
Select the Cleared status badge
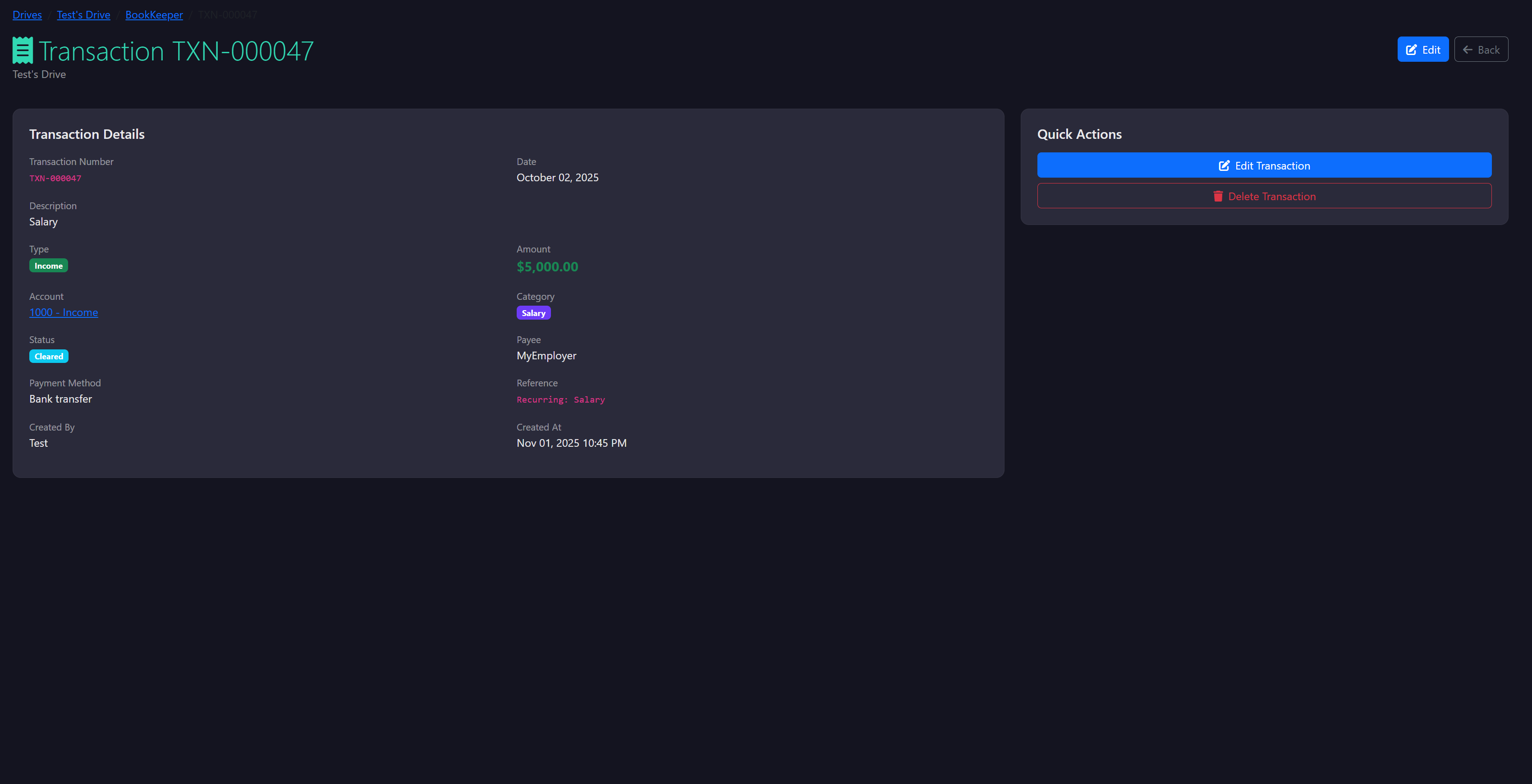48,356
